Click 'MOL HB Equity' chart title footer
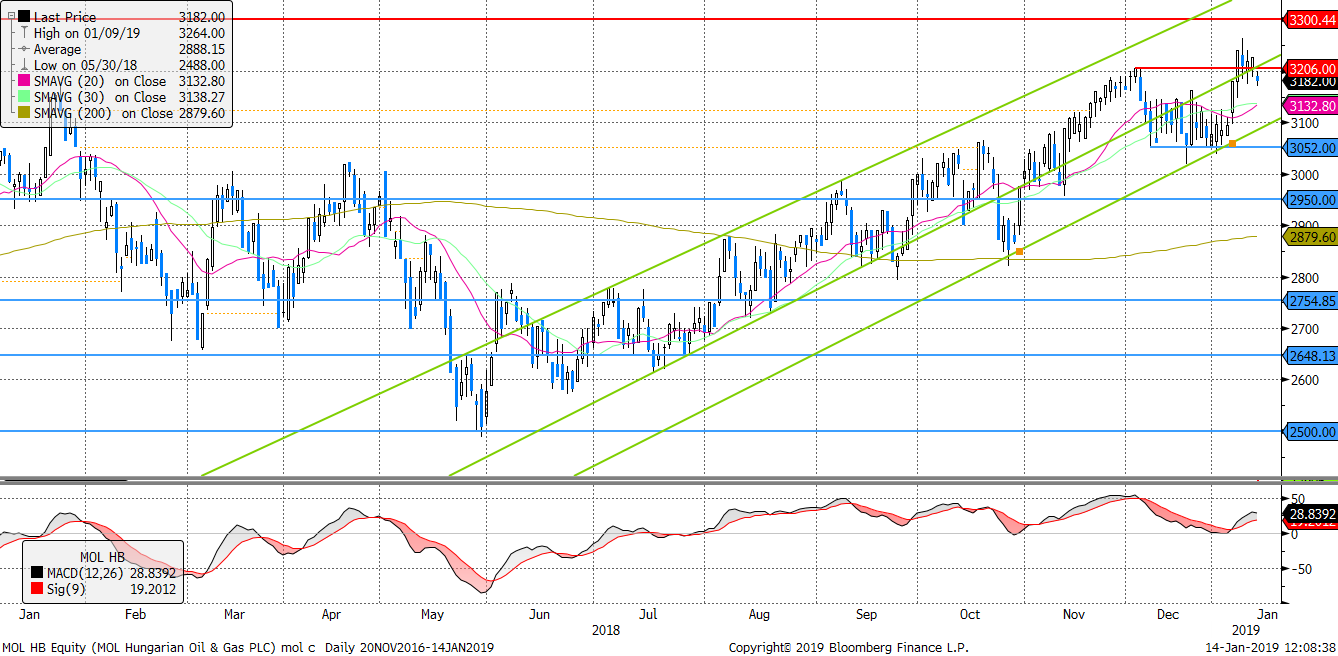Screen dimensions: 1338x656 (x=42, y=648)
